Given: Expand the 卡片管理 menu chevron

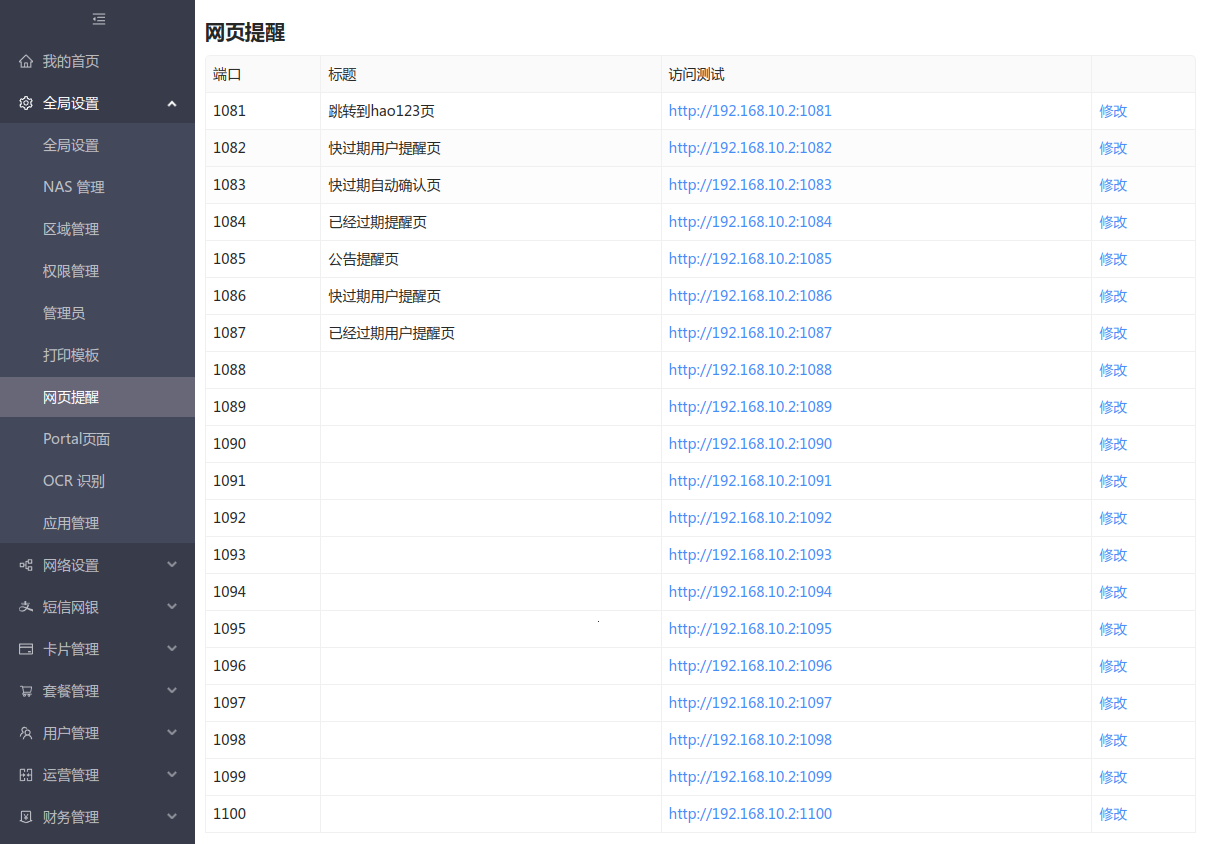Looking at the screenshot, I should [x=172, y=650].
